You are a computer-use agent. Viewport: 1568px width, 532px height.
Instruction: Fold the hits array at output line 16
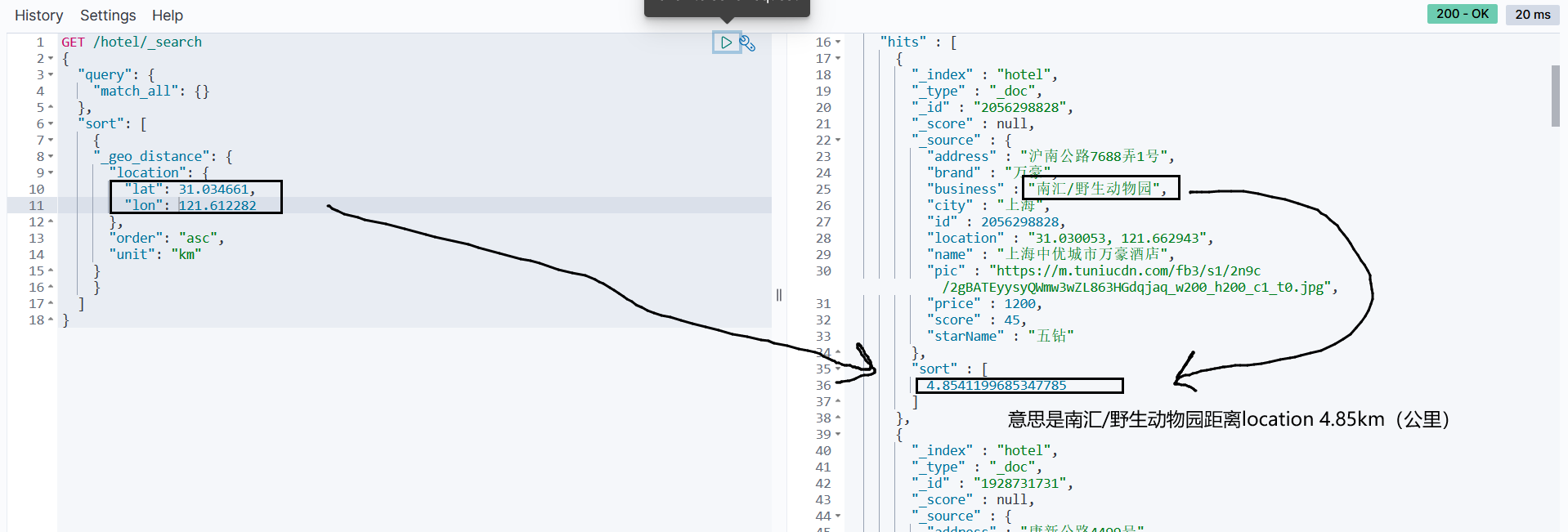point(838,42)
